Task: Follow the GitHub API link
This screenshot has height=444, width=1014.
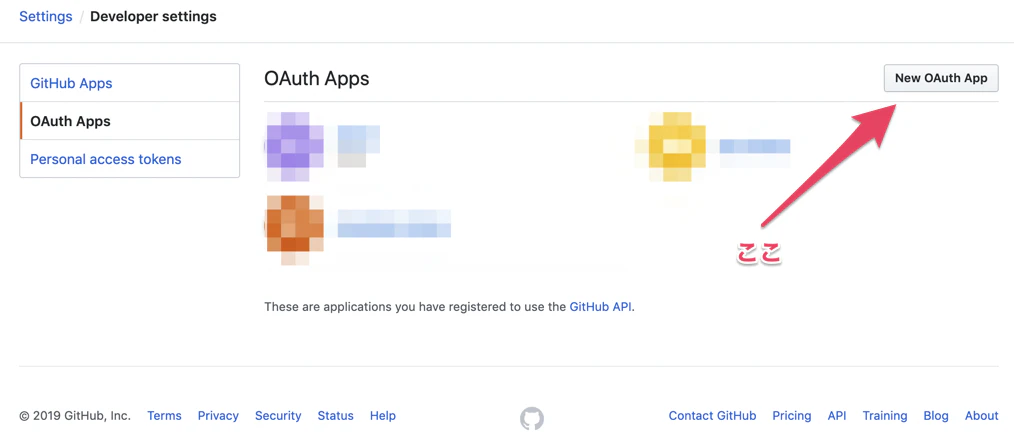Action: point(600,306)
